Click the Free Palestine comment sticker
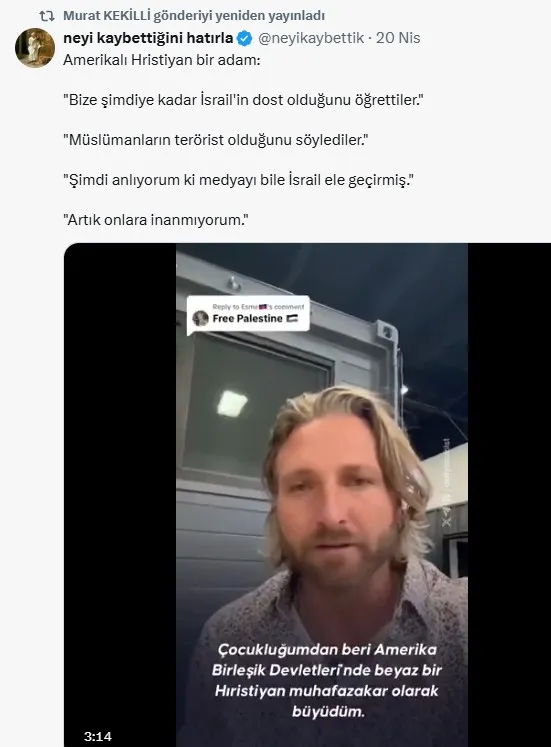 248,314
